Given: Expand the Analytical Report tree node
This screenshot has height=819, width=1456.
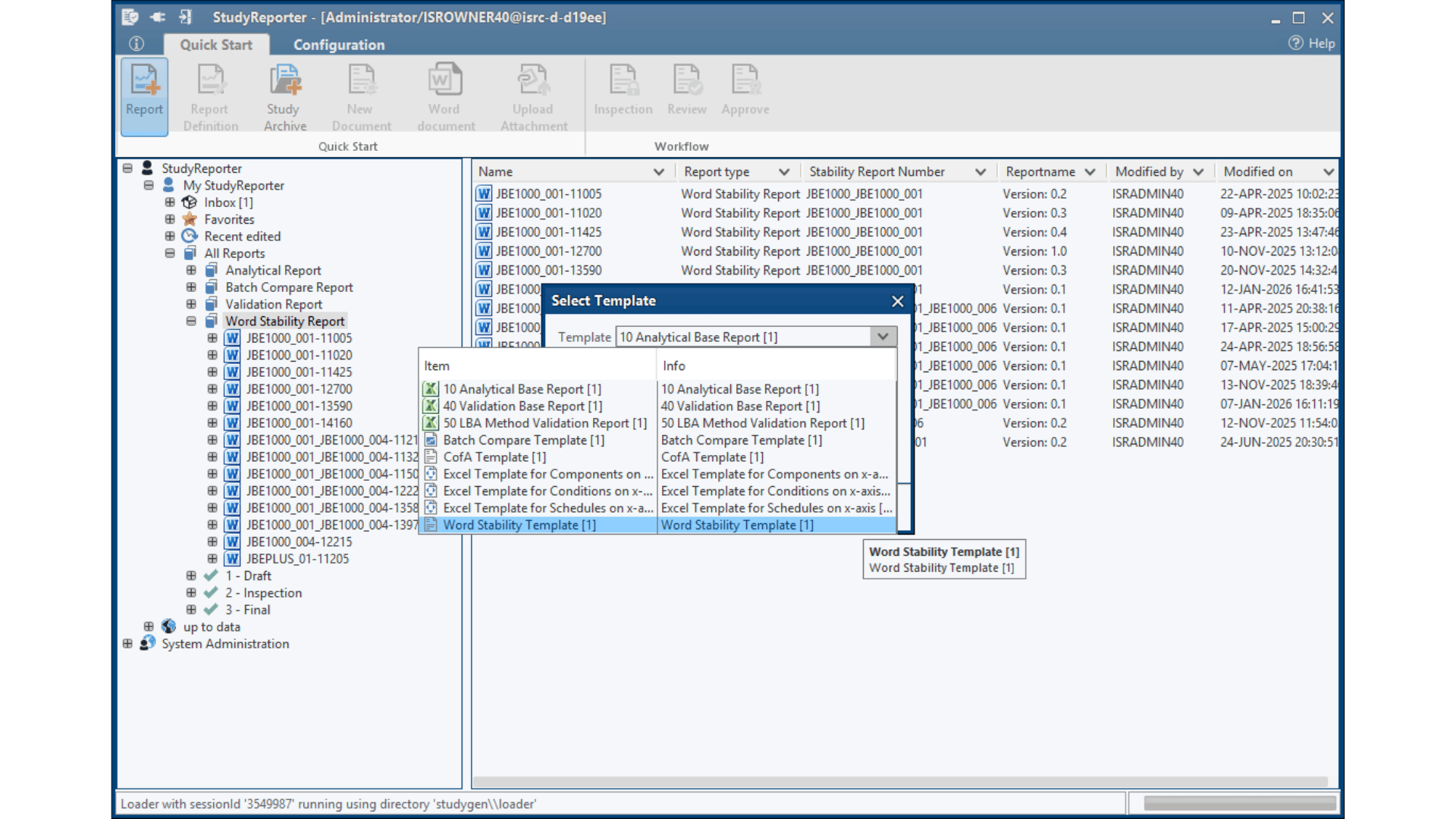Looking at the screenshot, I should tap(191, 270).
